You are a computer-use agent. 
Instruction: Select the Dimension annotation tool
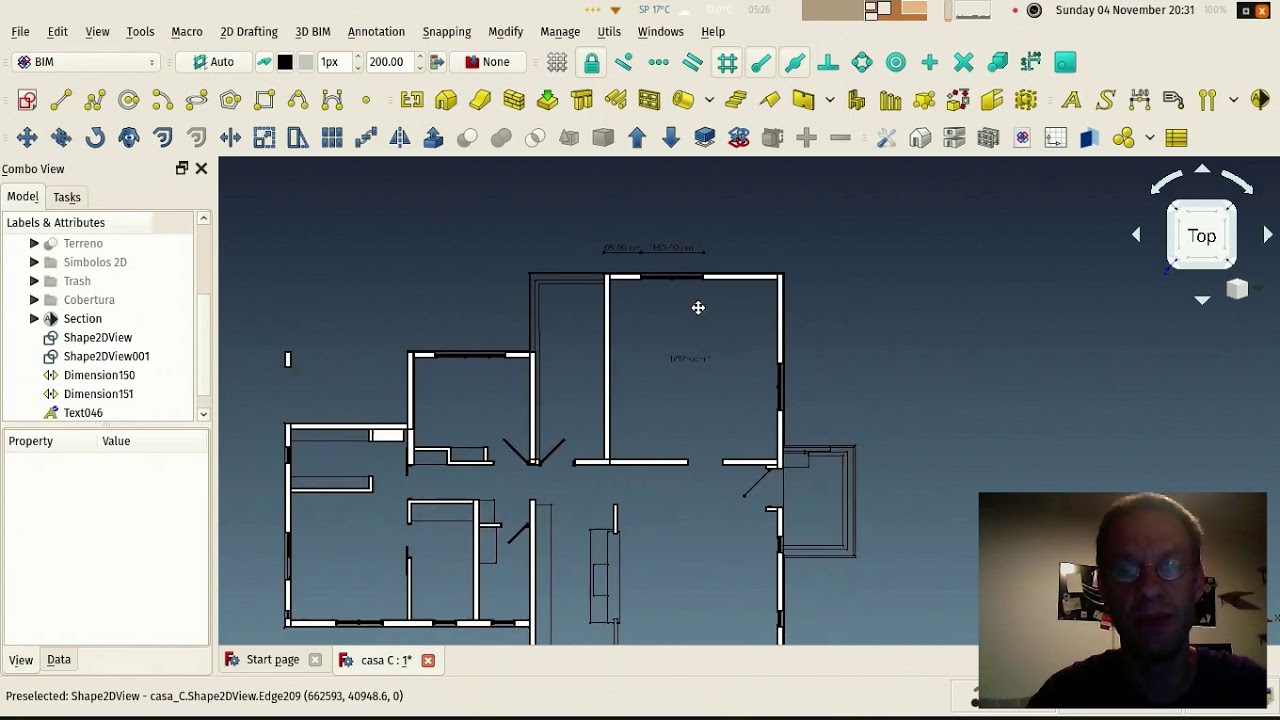pos(1139,100)
